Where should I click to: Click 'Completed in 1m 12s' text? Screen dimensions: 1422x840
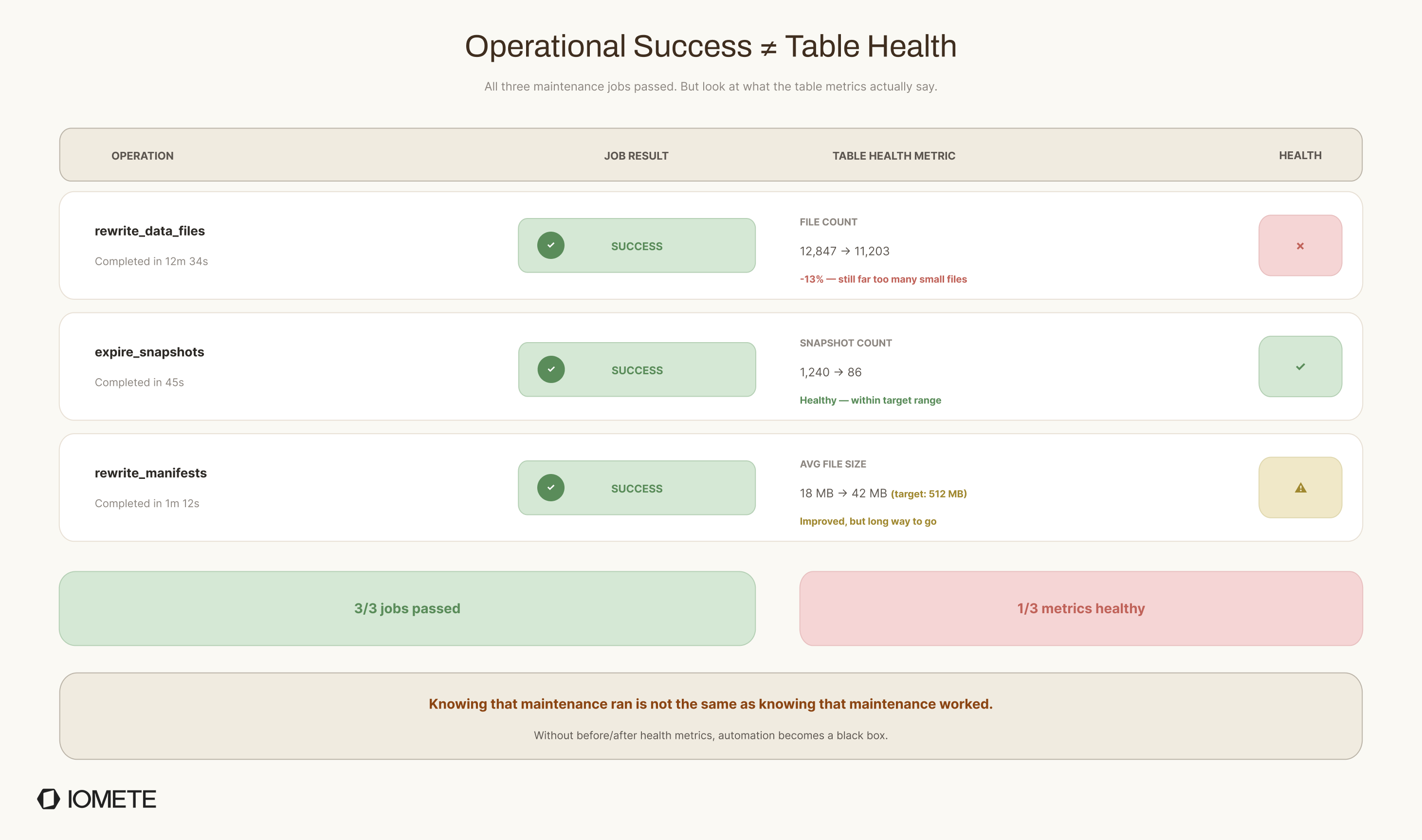pos(146,504)
